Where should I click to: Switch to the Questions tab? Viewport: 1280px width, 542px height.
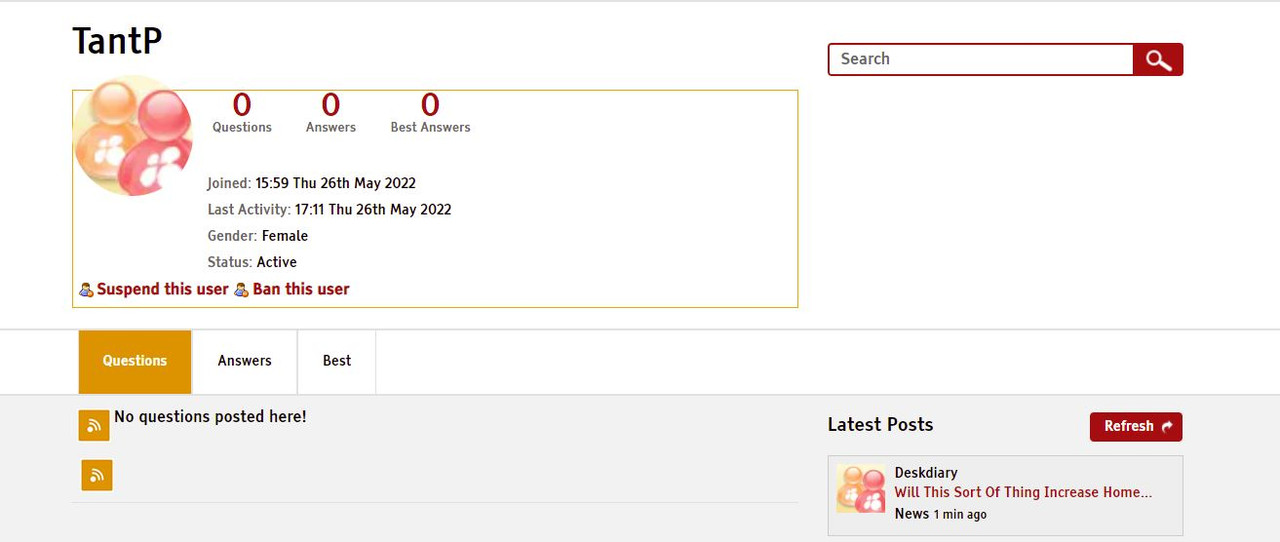[x=135, y=361]
